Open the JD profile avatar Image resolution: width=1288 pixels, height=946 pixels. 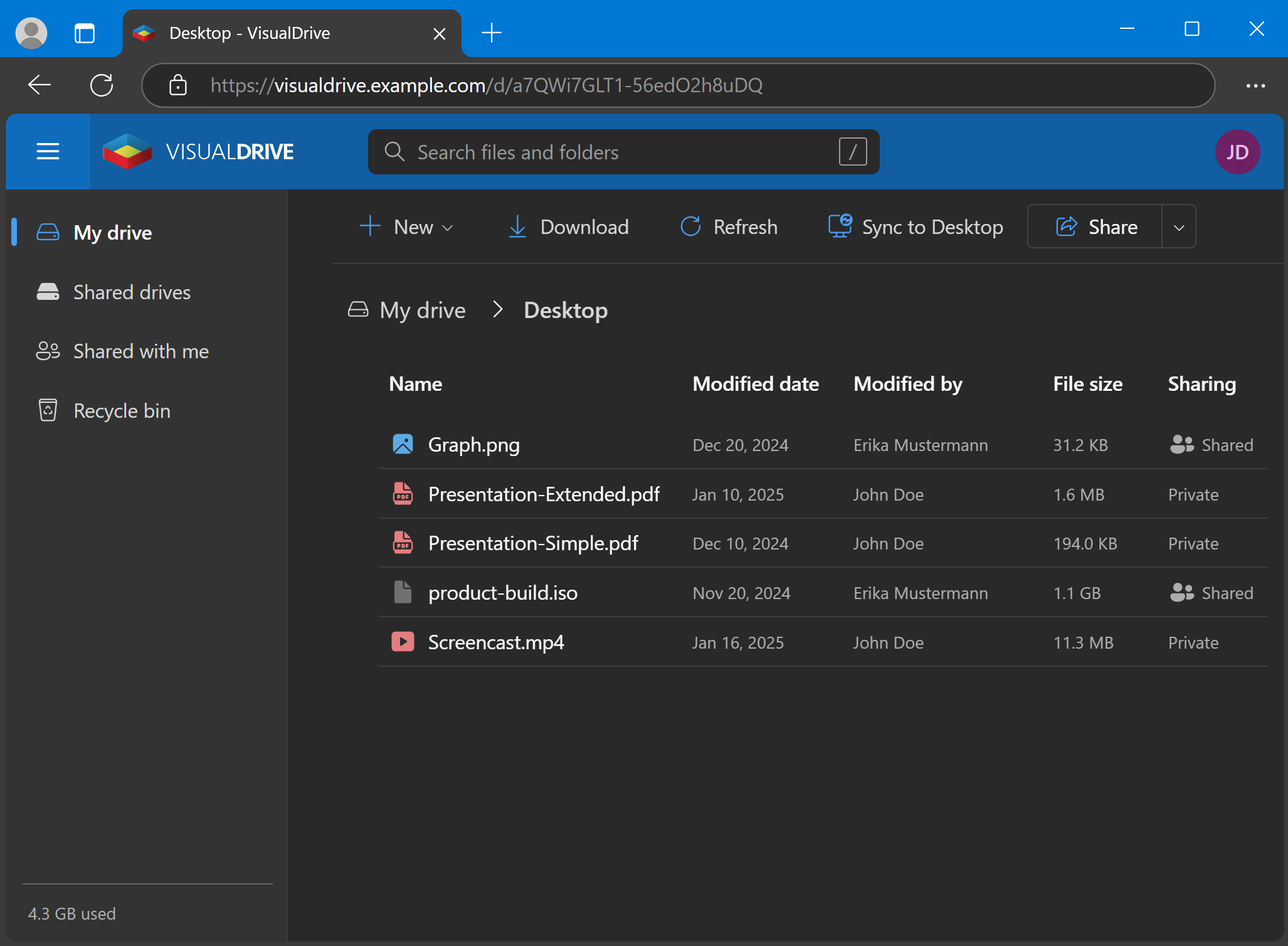[x=1237, y=151]
